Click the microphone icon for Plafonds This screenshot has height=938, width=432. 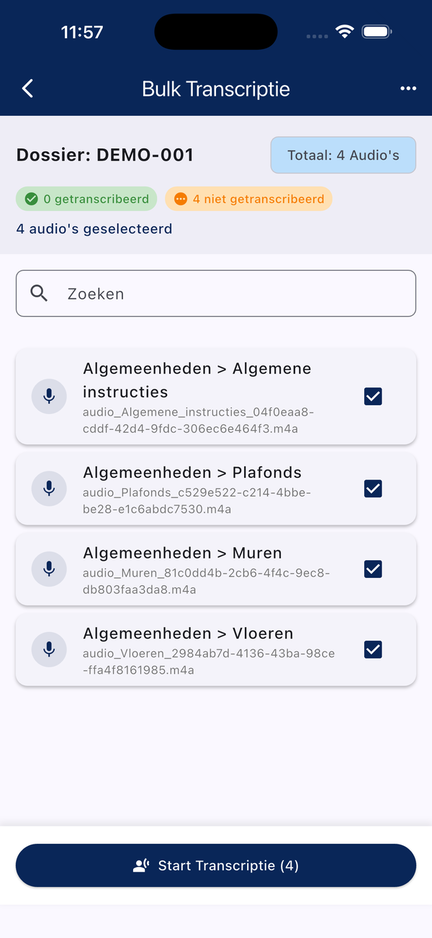[49, 489]
